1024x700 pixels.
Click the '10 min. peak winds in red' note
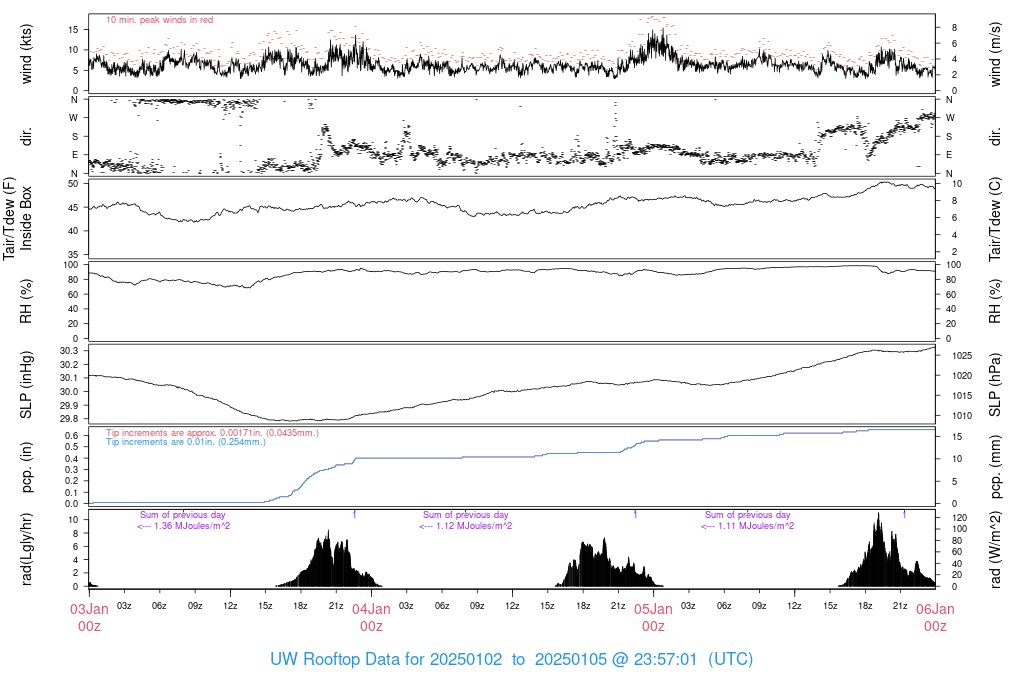[x=159, y=20]
